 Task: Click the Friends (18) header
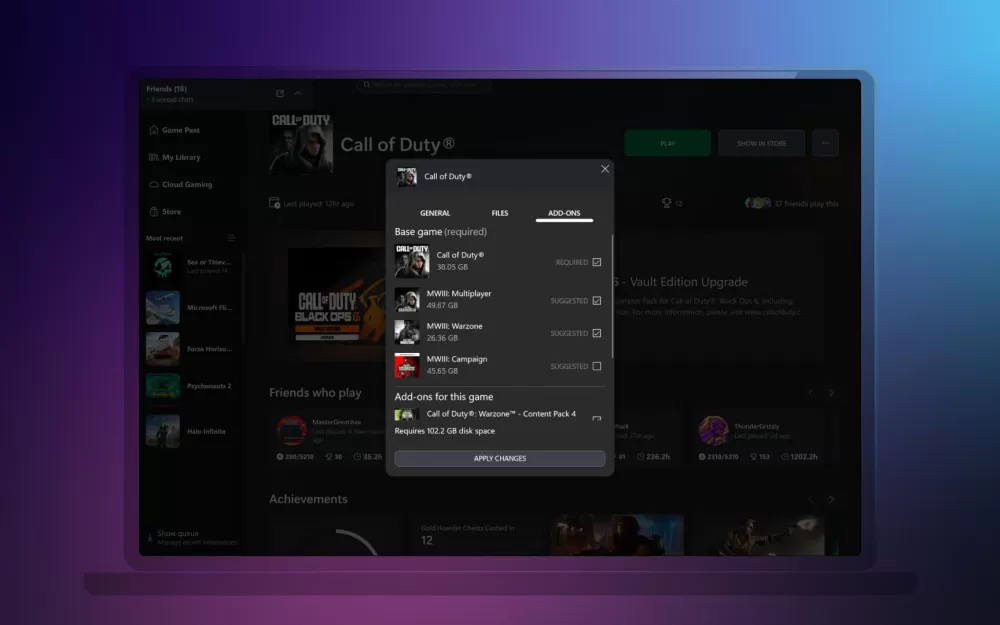166,89
